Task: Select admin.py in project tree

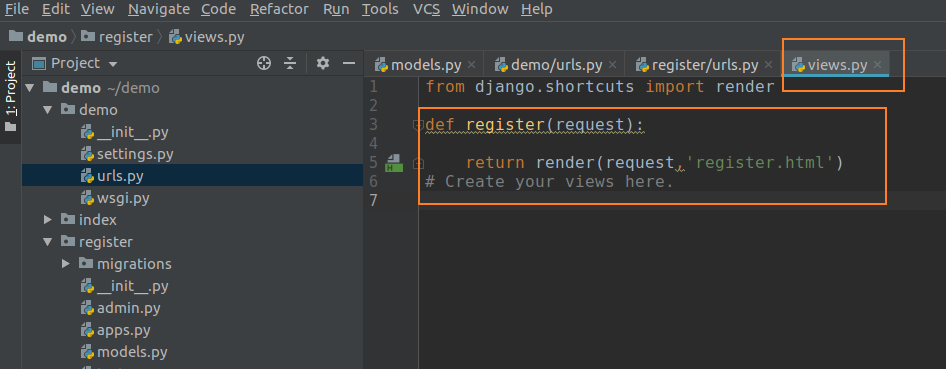Action: (x=192, y=308)
